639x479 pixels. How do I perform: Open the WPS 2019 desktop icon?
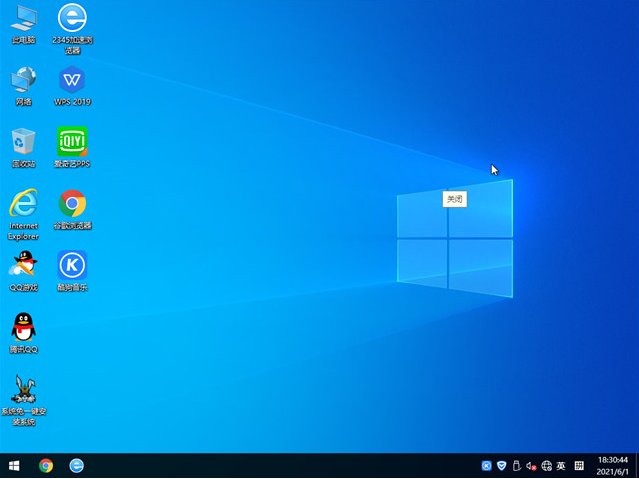[72, 80]
